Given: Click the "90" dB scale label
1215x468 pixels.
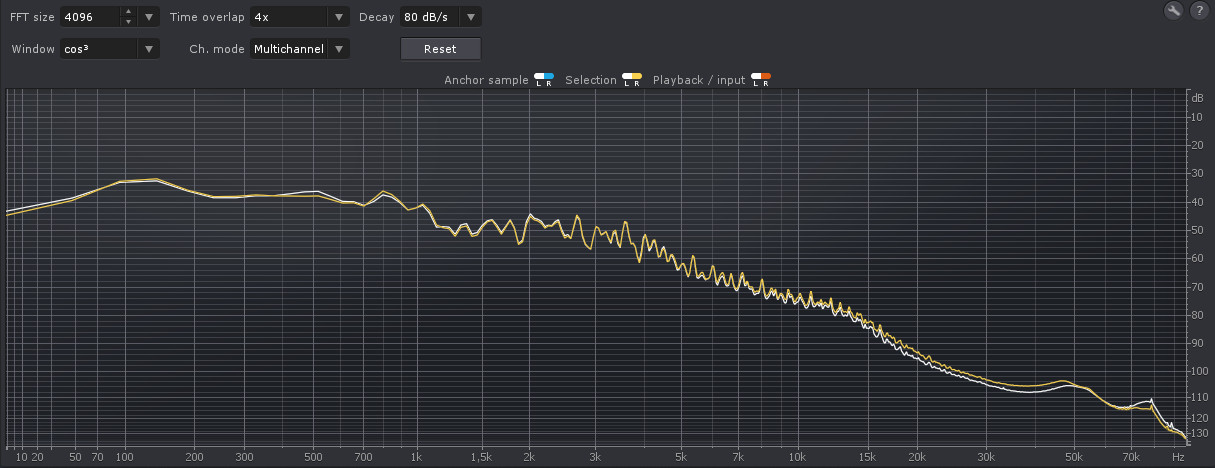Looking at the screenshot, I should tap(1197, 343).
